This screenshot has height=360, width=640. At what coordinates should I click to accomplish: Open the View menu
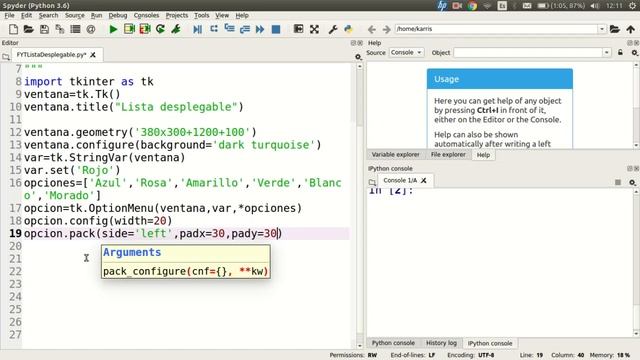pos(222,16)
